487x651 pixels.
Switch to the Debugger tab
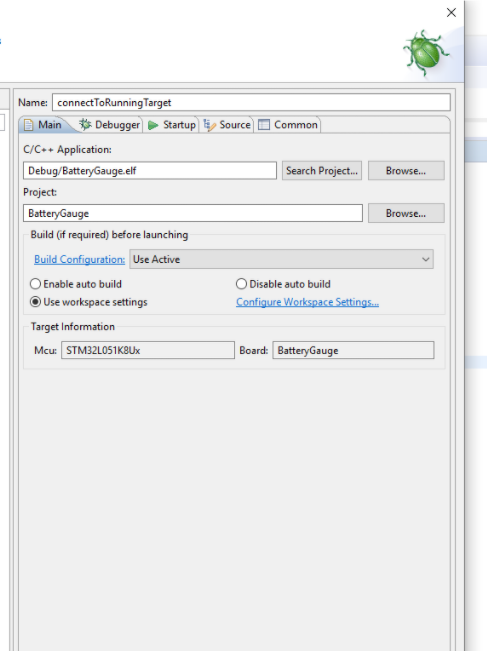point(110,125)
